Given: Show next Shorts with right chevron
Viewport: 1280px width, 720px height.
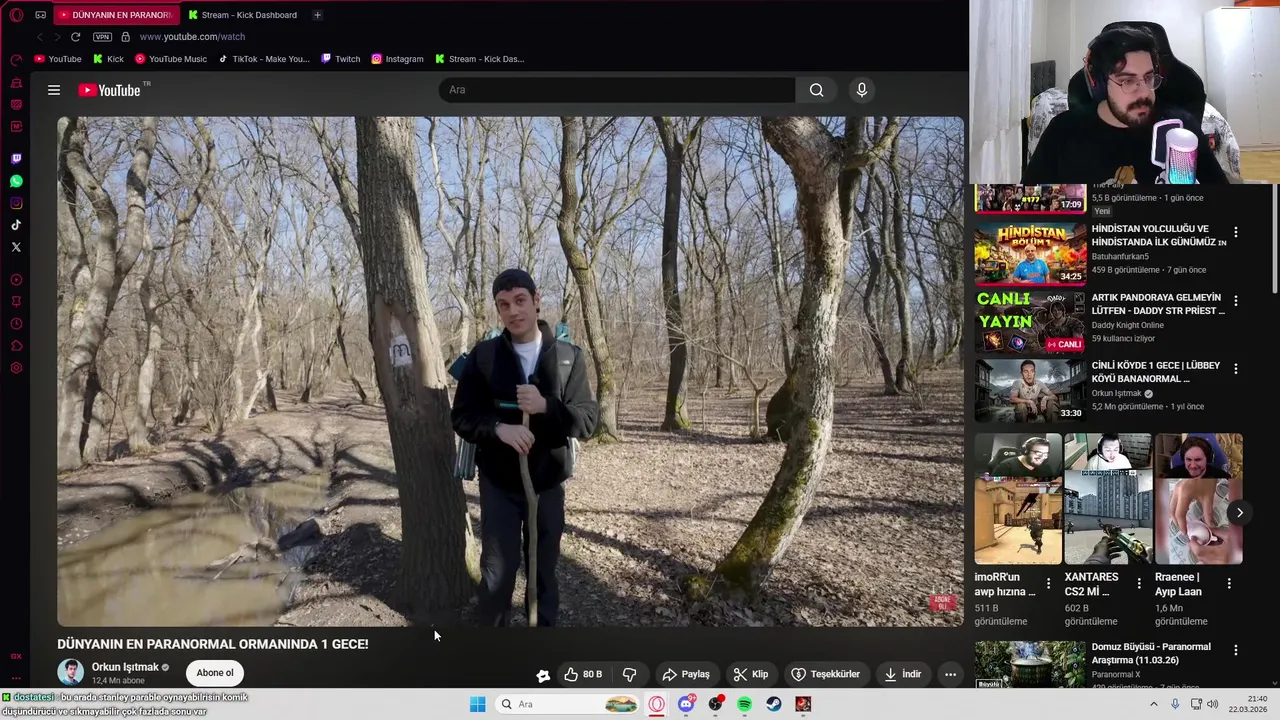Looking at the screenshot, I should tap(1239, 512).
